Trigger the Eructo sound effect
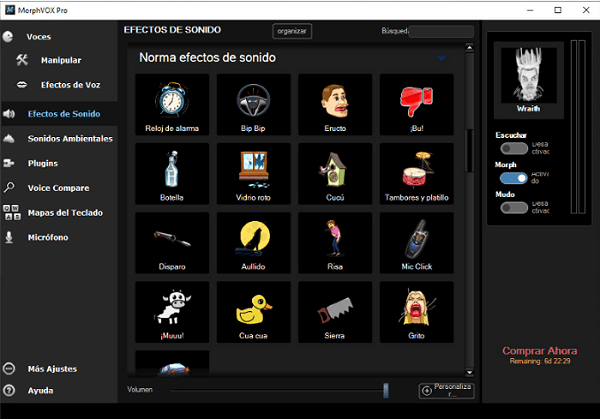Screen dimensions: 600x419 335,104
